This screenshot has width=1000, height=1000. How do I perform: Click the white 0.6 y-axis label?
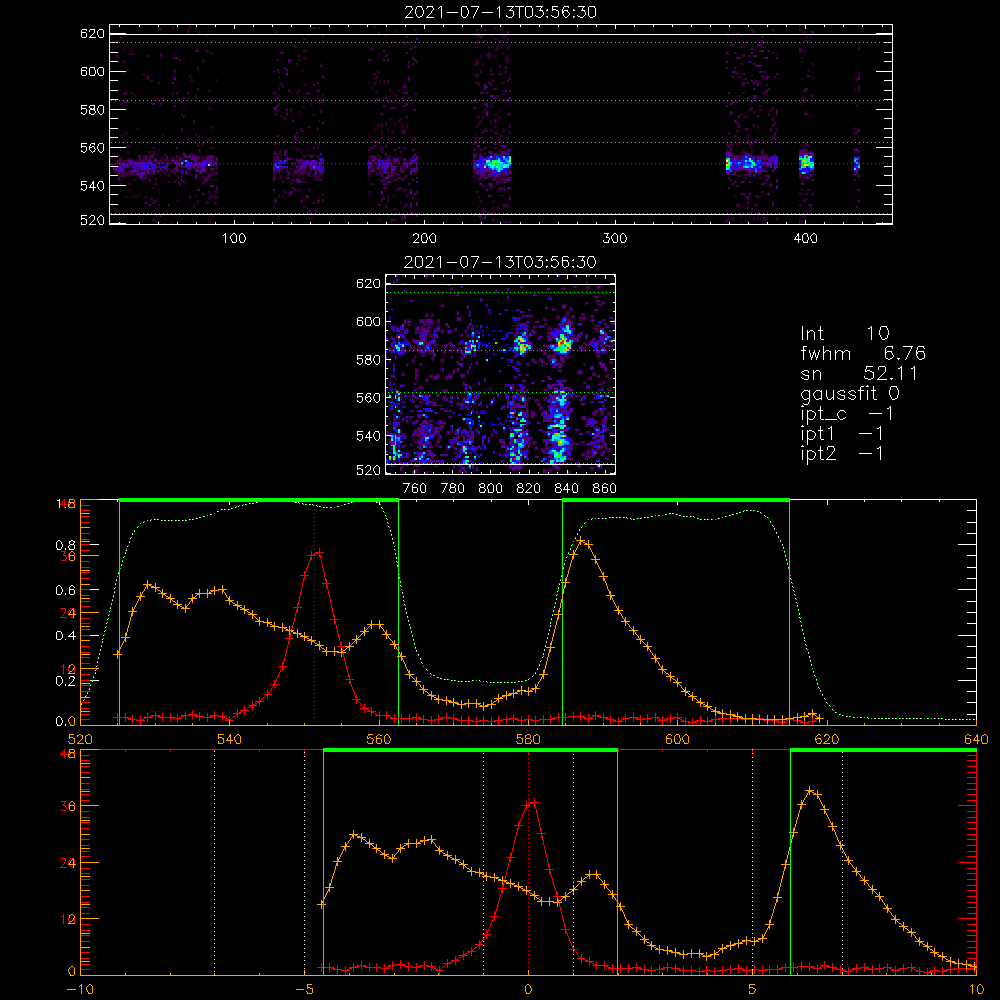65,591
